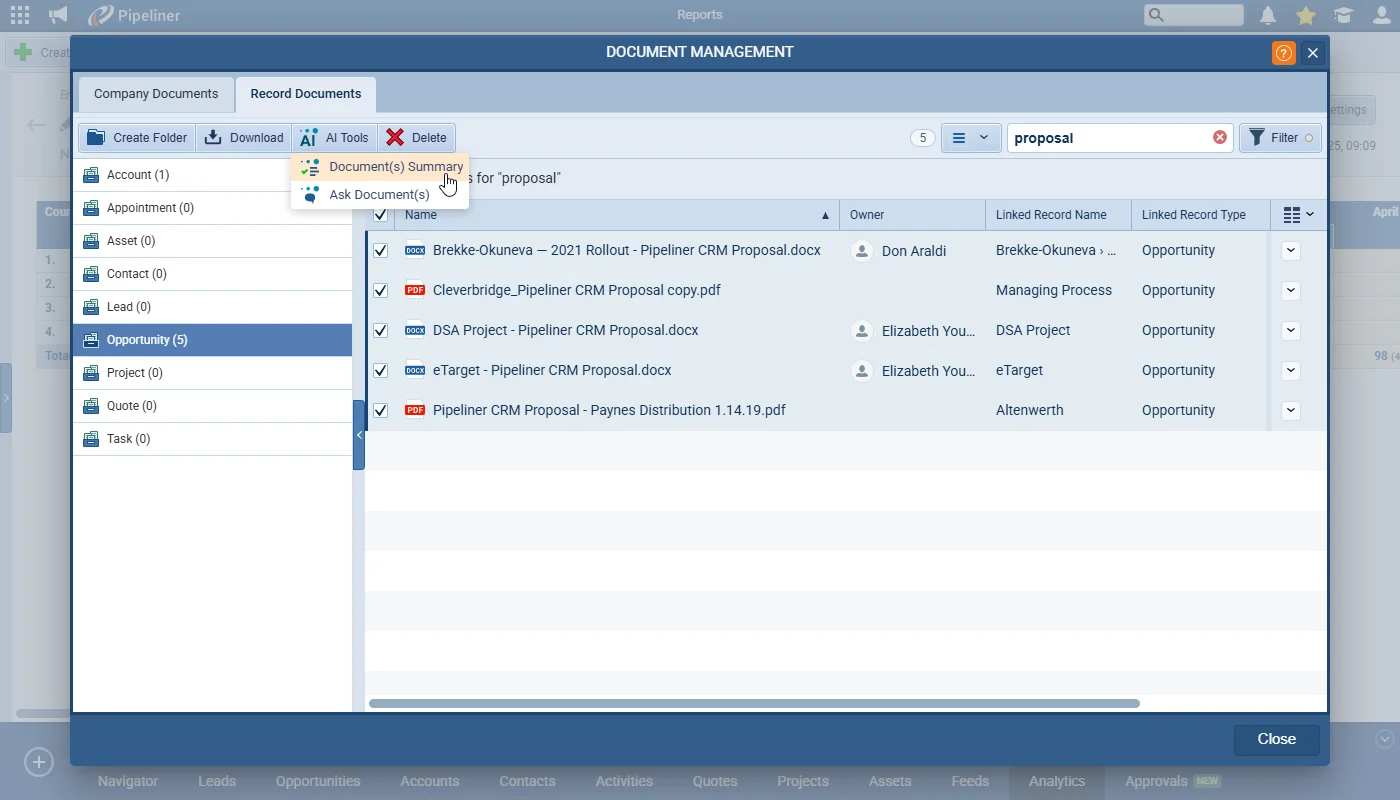Expand row actions for Paynes Distribution proposal

click(1291, 410)
